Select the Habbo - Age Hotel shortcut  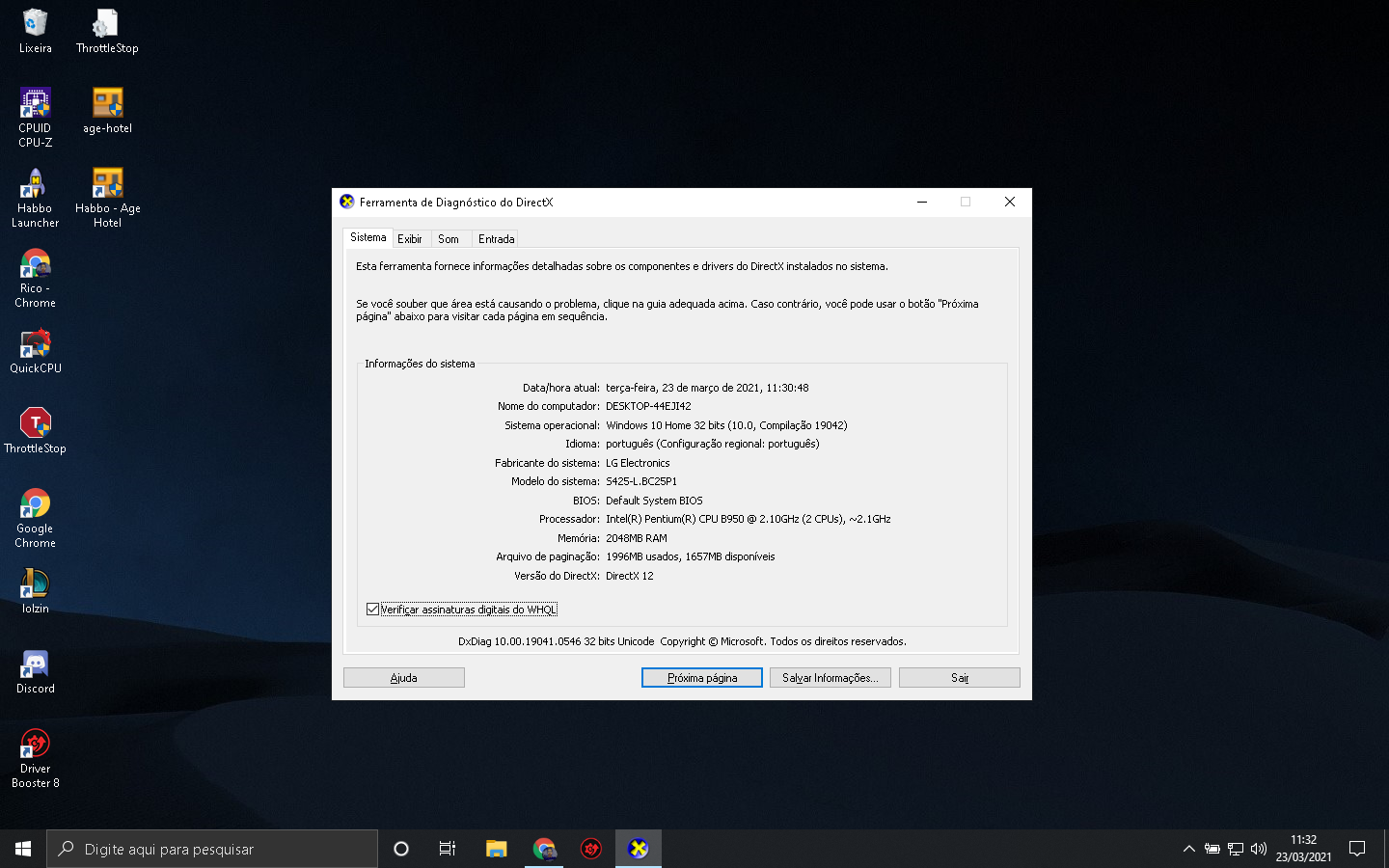coord(107,198)
